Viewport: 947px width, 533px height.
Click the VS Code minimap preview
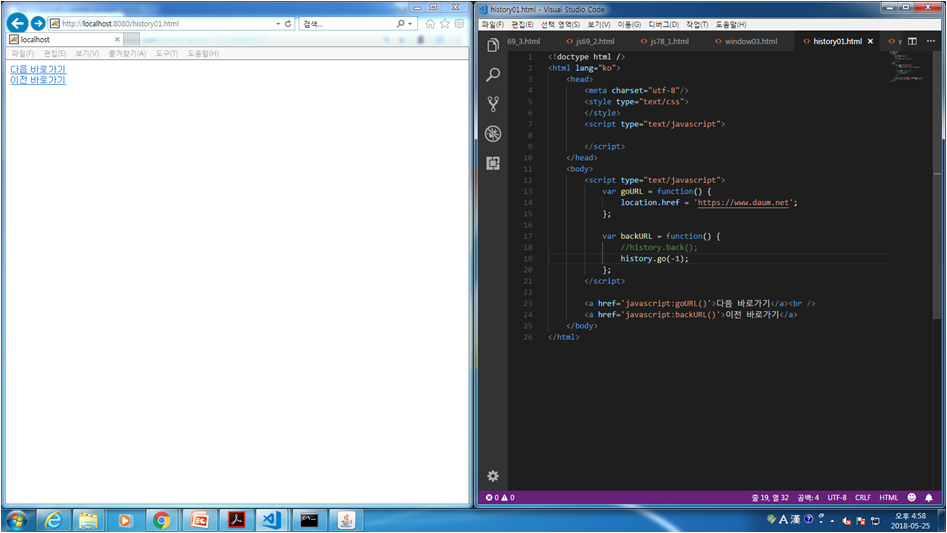(x=908, y=66)
